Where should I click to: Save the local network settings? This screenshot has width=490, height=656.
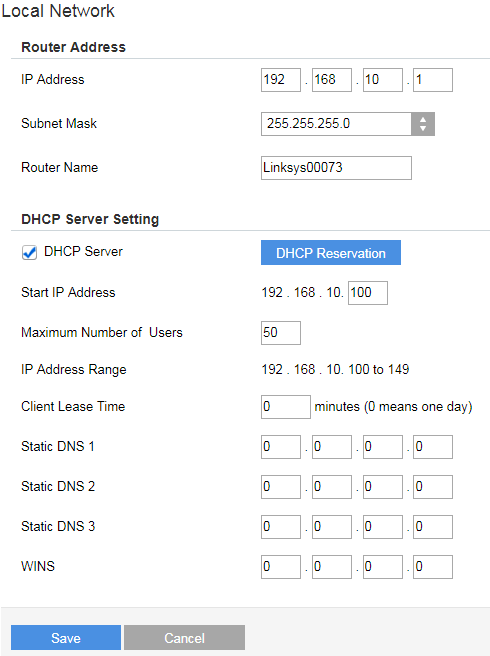coord(66,638)
